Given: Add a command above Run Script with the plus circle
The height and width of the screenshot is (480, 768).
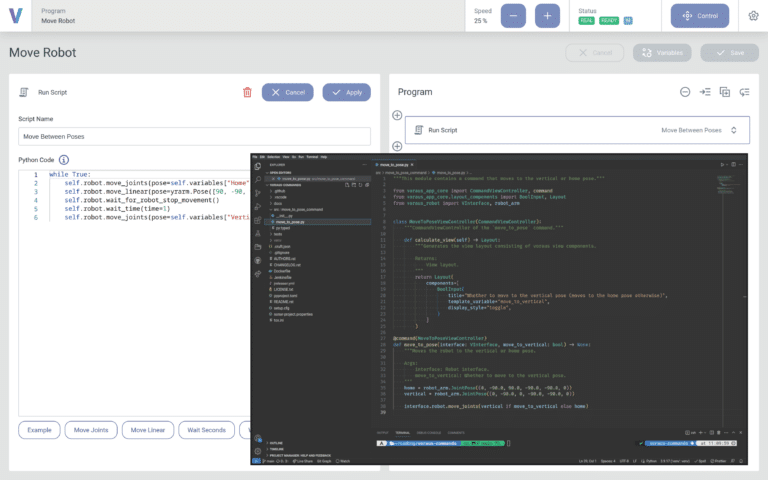Looking at the screenshot, I should tap(397, 115).
